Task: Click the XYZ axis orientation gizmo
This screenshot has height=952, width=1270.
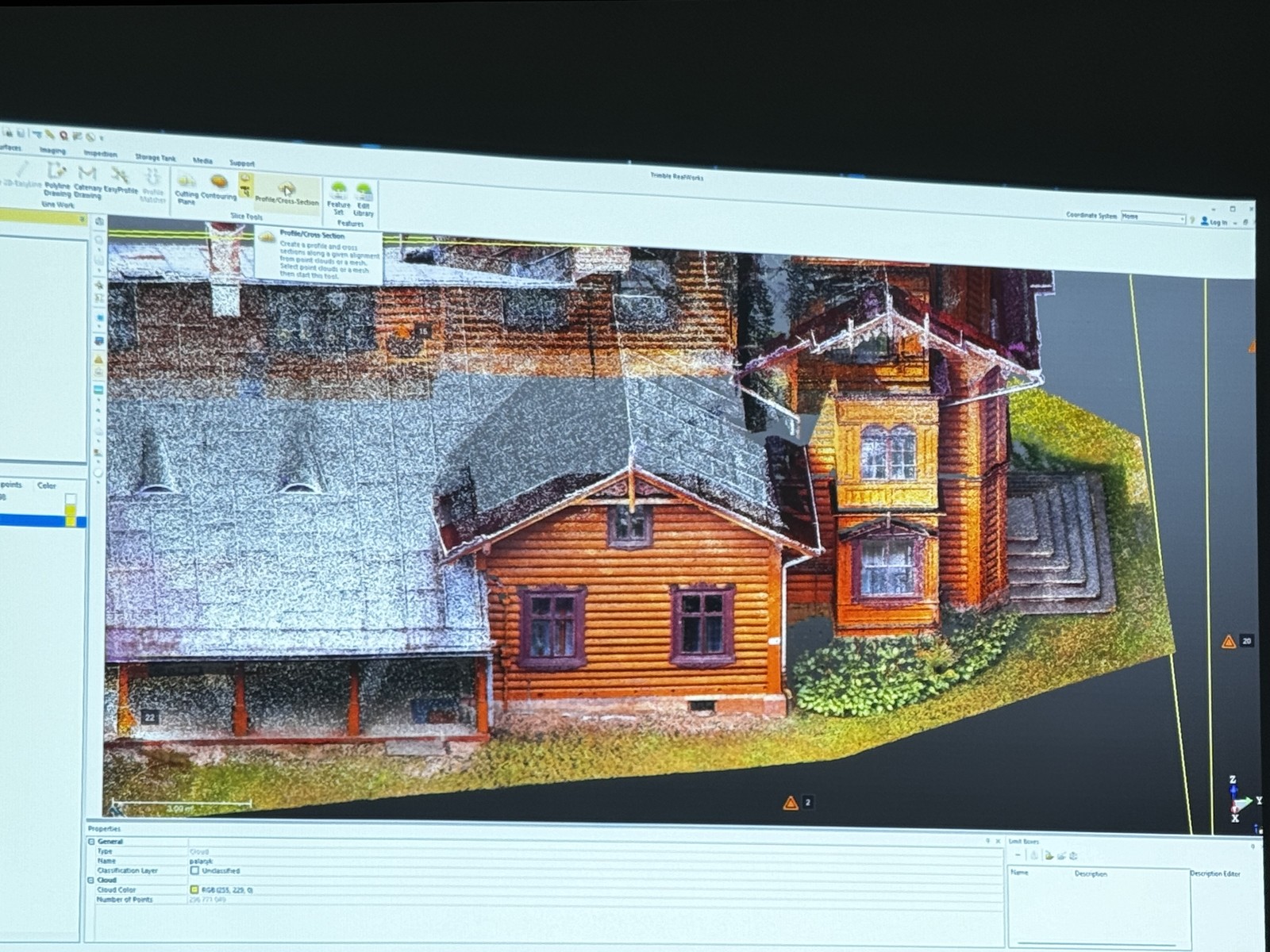Action: coord(1237,801)
